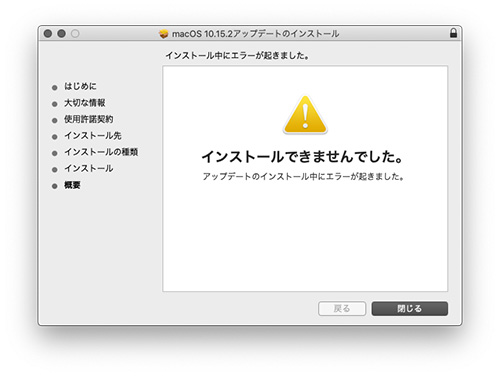Click the minimize window button
This screenshot has height=376, width=500.
[x=61, y=33]
